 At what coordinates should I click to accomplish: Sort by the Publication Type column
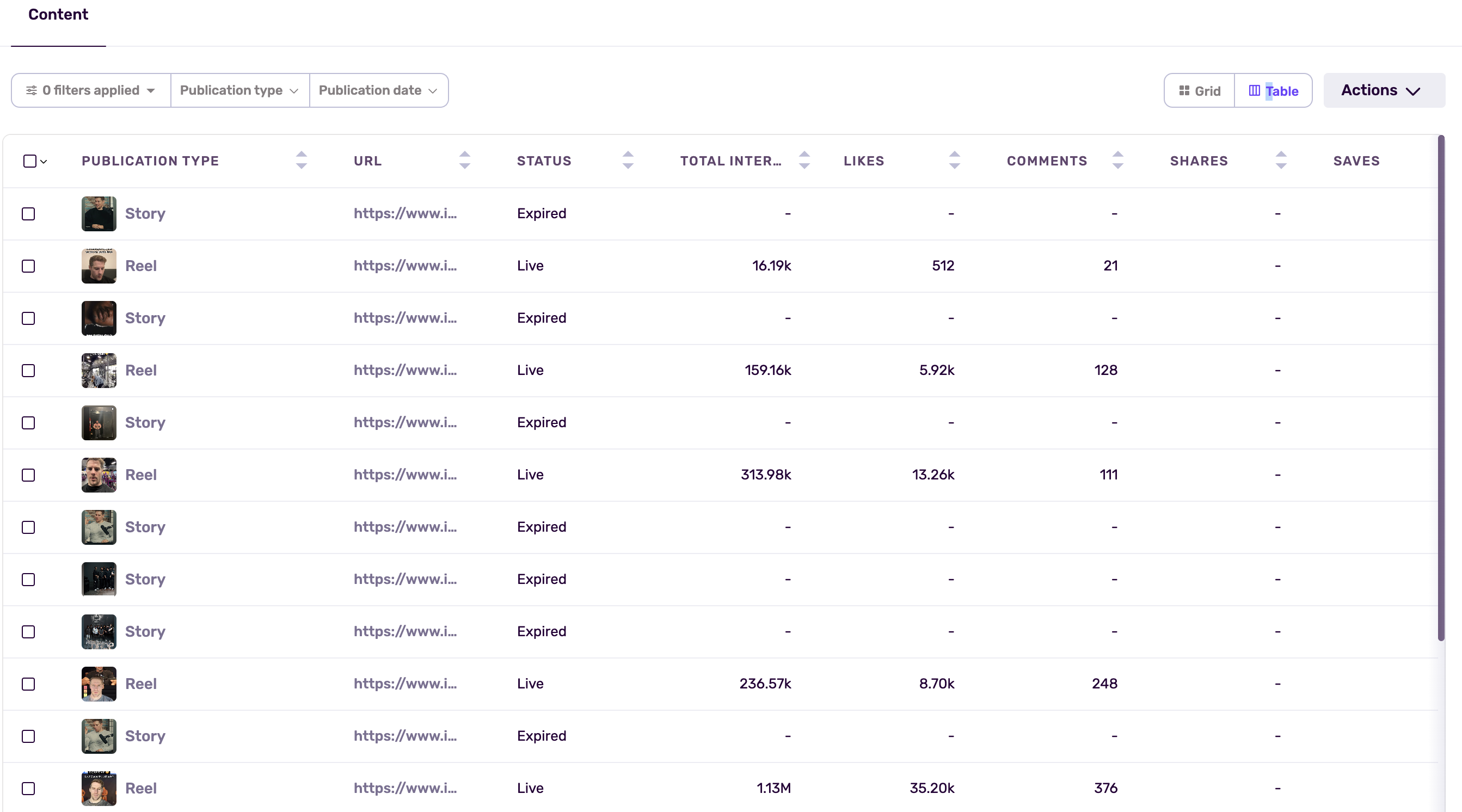pos(302,161)
